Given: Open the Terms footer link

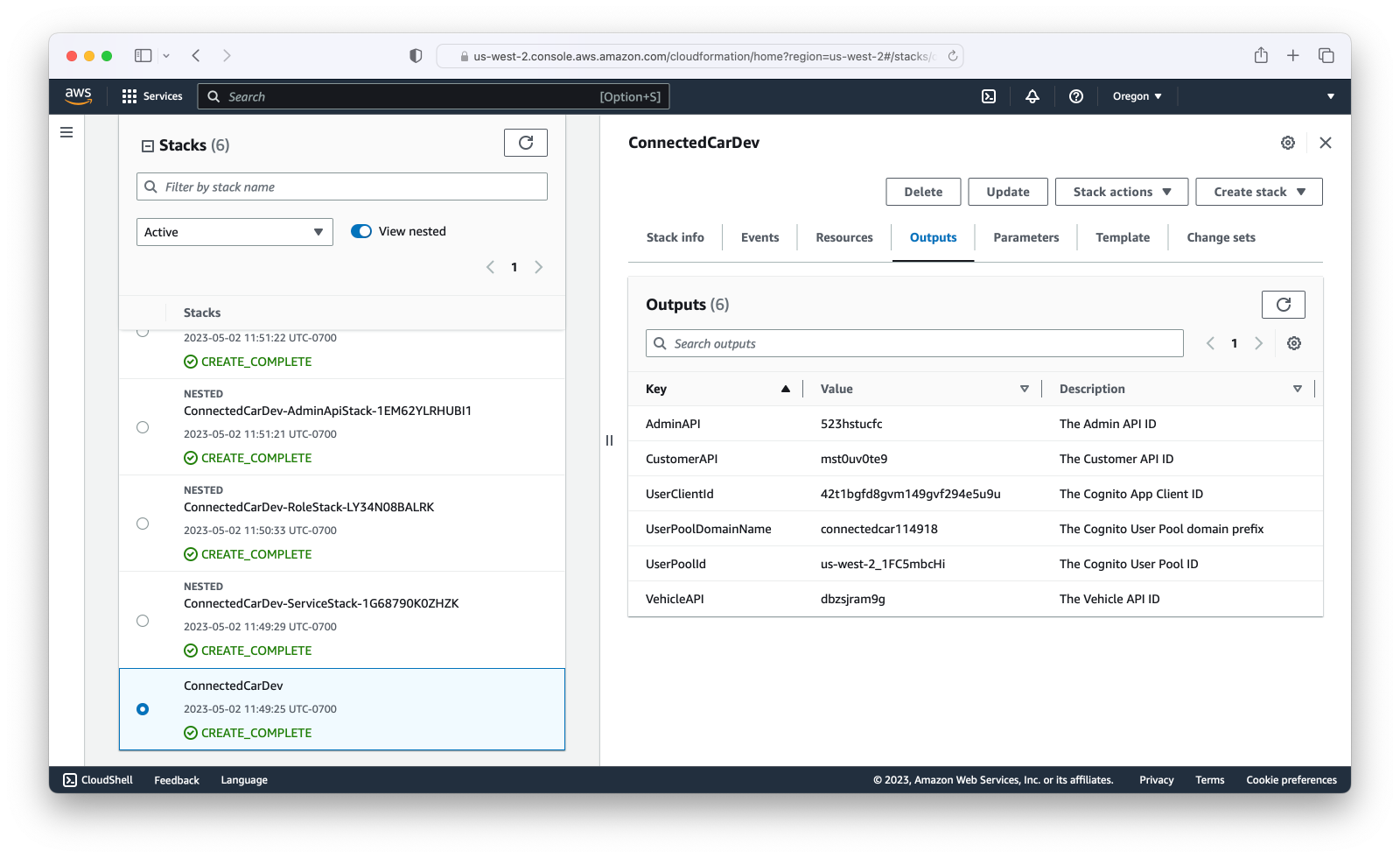Looking at the screenshot, I should pyautogui.click(x=1210, y=780).
